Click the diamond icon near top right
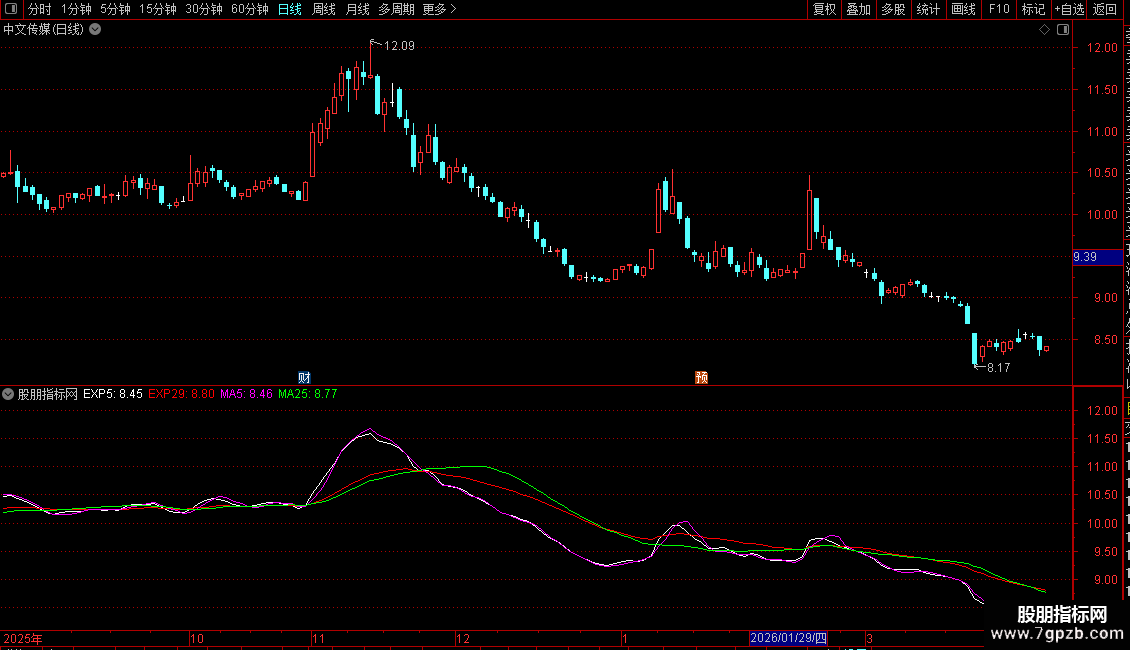1130x650 pixels. click(x=1044, y=29)
